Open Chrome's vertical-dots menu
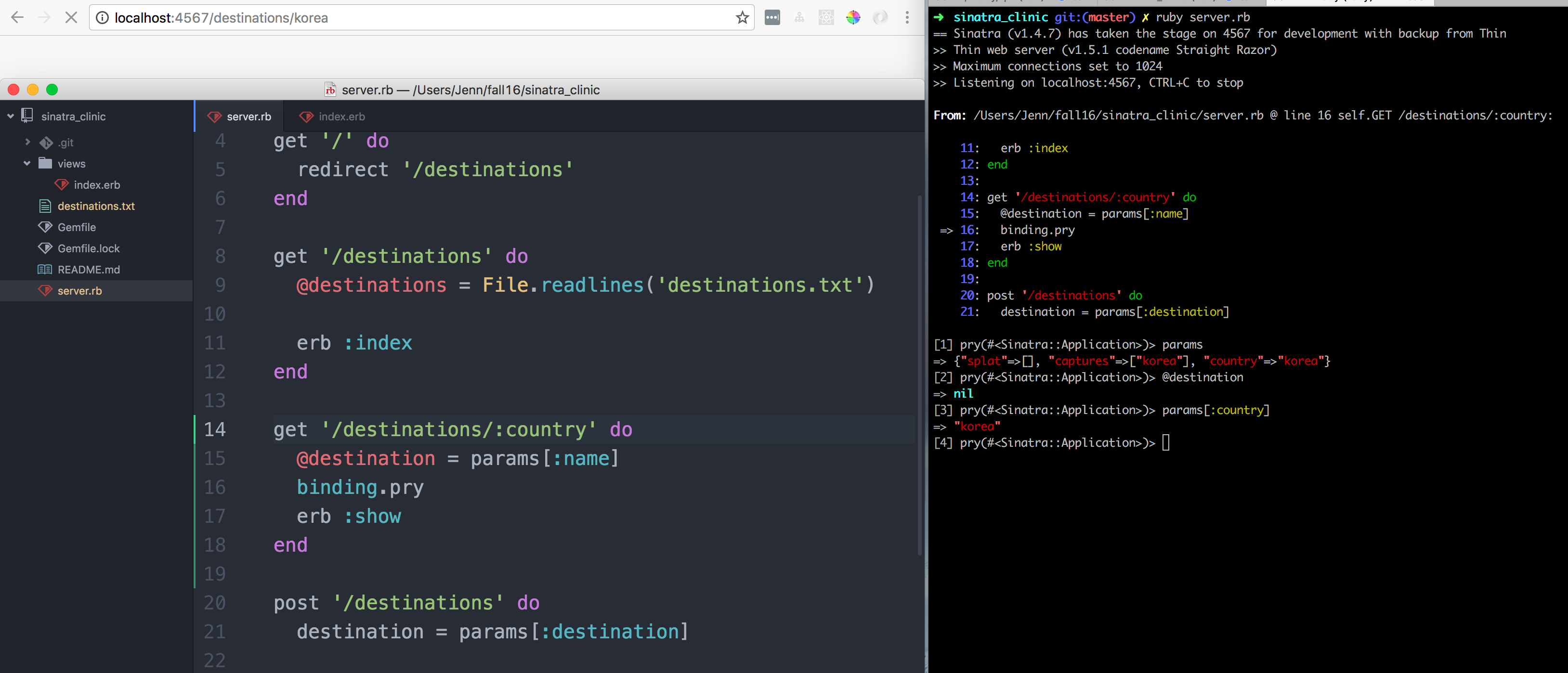 (907, 18)
